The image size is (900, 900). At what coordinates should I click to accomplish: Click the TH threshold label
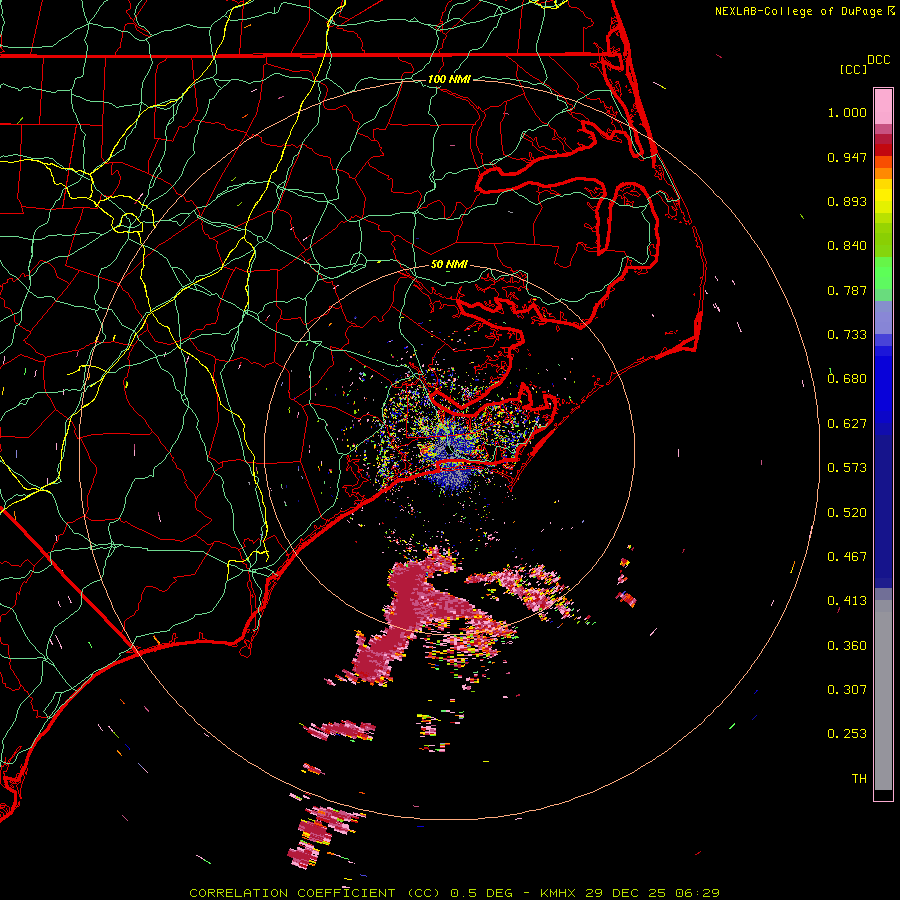pyautogui.click(x=859, y=779)
